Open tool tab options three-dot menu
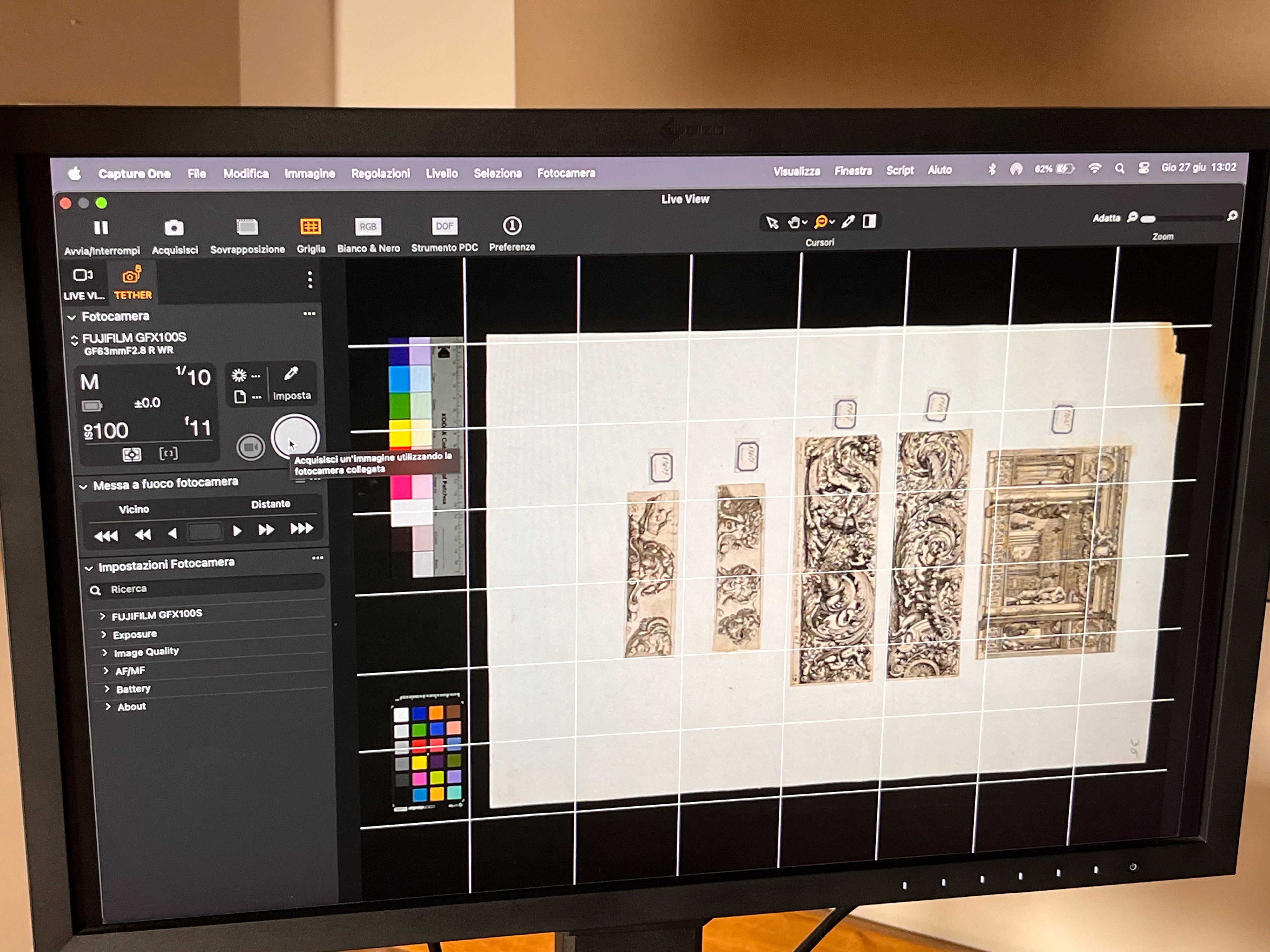Viewport: 1270px width, 952px height. (310, 280)
